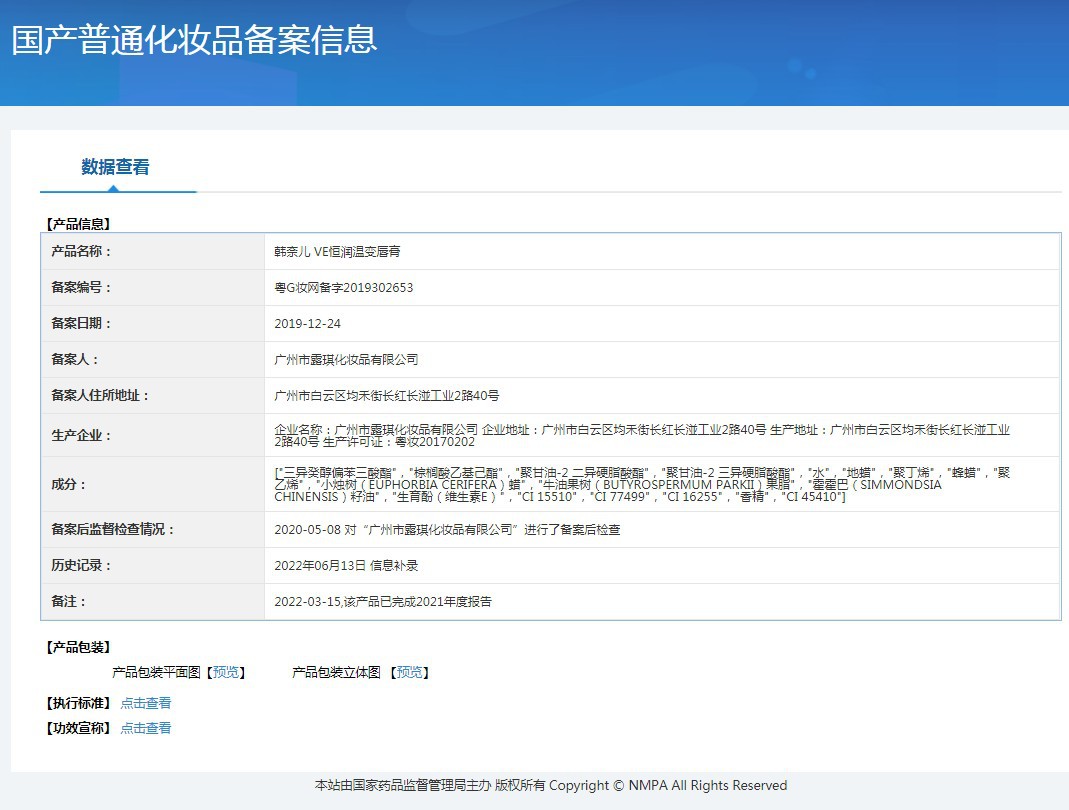Select the product name 韩奈儿 VE恒润温变唇膏

point(338,252)
